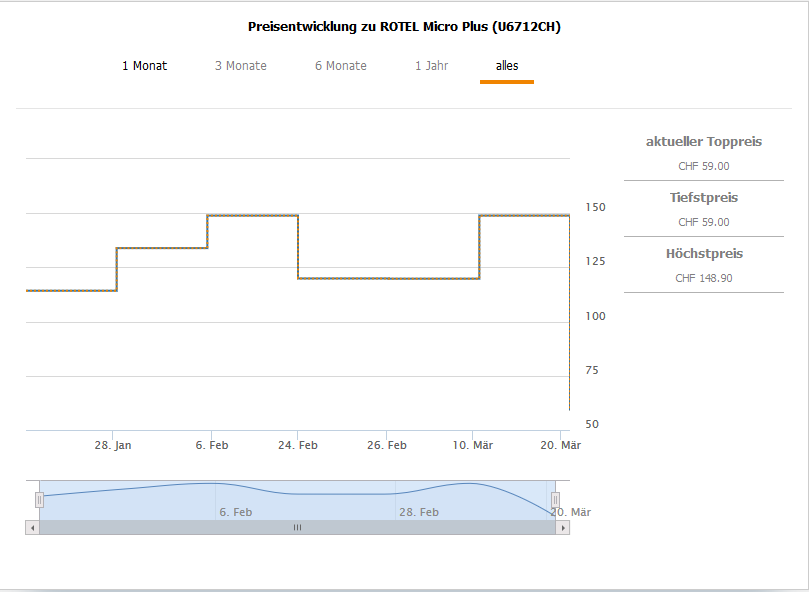Click the 6. Feb navigator label

(236, 512)
